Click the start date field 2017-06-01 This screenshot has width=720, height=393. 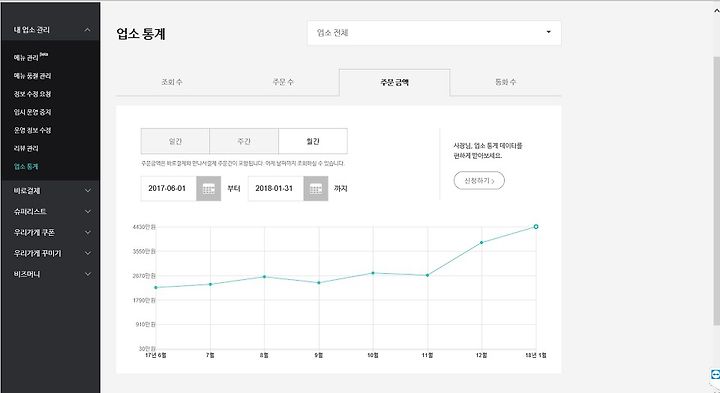point(169,189)
